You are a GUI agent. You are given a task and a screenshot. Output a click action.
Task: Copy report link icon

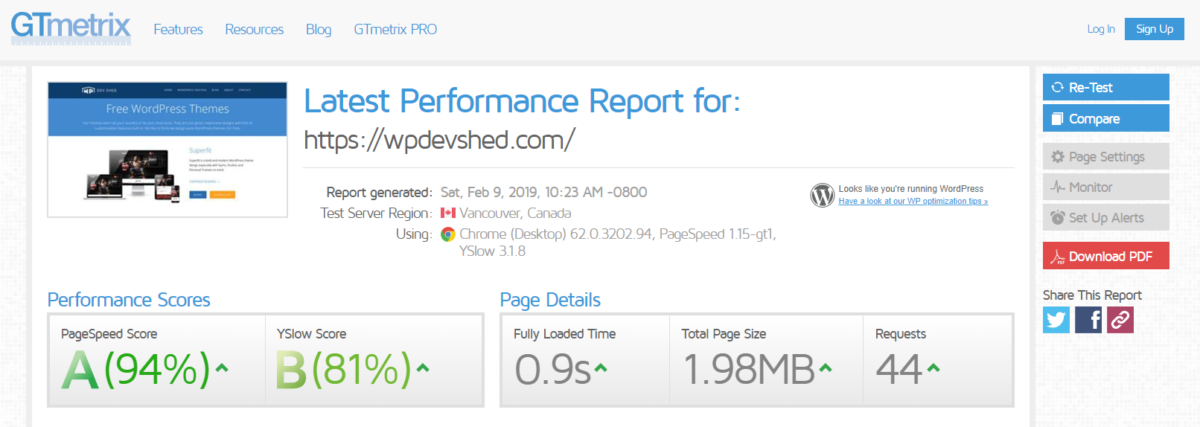click(x=1120, y=319)
